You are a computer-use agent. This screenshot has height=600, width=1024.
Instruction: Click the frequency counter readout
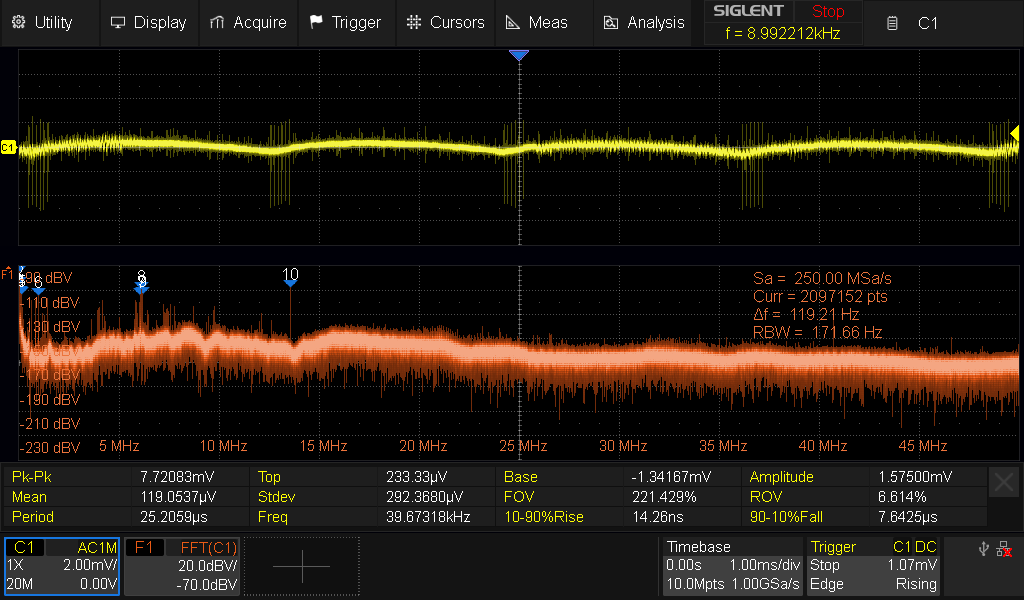[785, 33]
